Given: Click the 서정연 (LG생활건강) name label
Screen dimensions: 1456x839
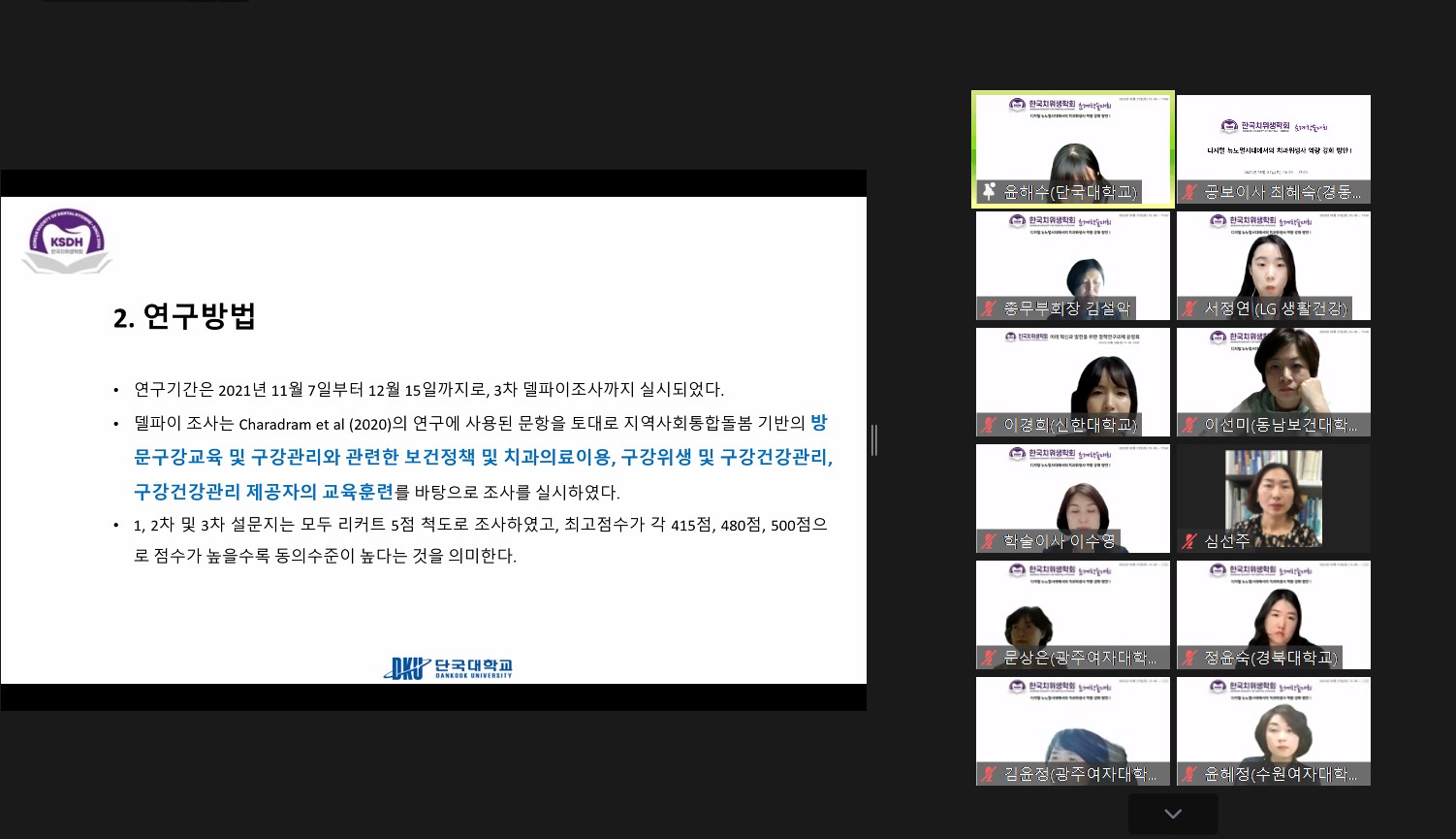Looking at the screenshot, I should click(x=1275, y=308).
